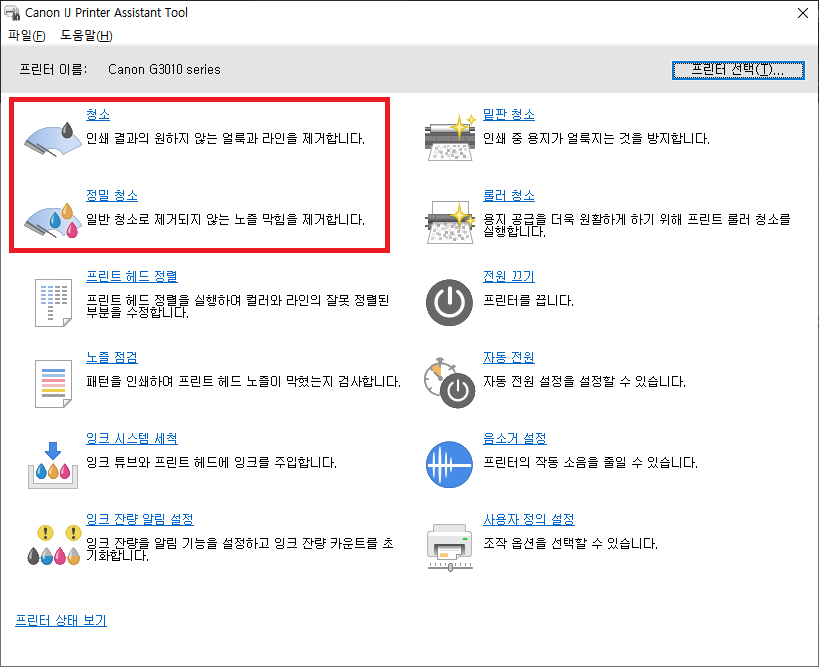This screenshot has height=667, width=819.
Task: Click description '자동 전원 설정을 설정할 수 있습니다.'
Action: tap(584, 381)
